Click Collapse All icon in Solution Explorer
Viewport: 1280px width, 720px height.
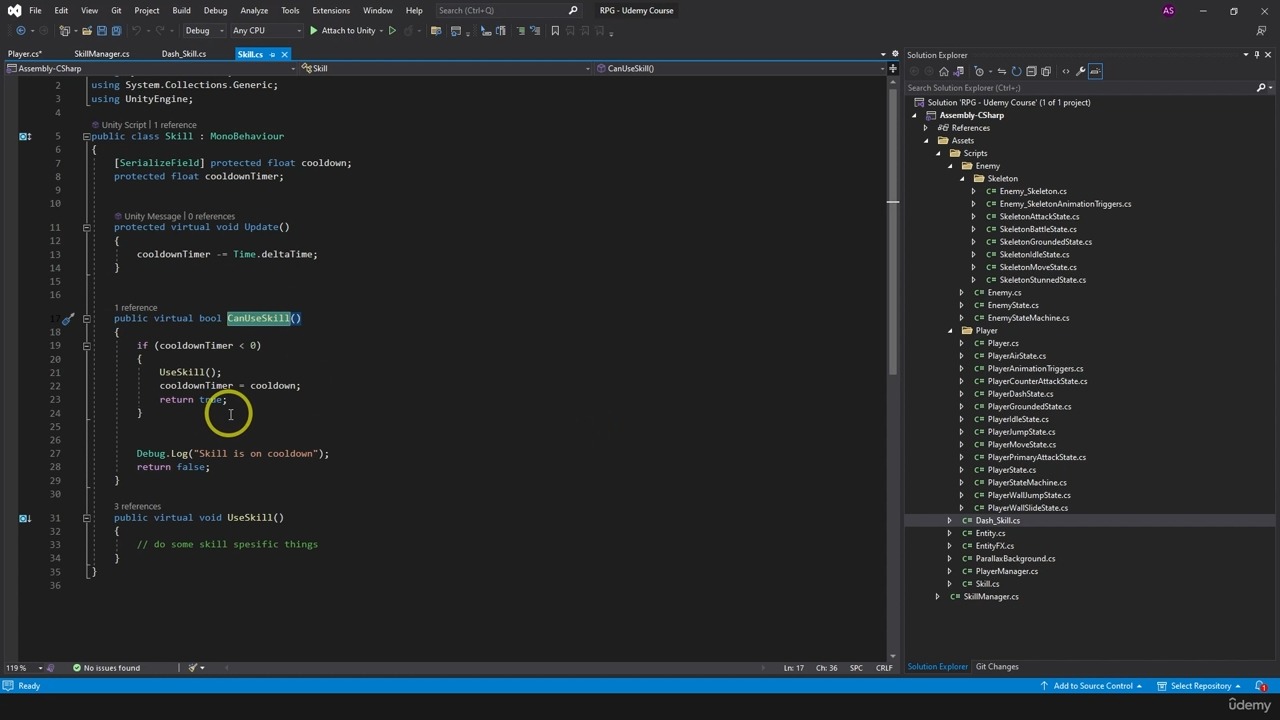click(1031, 71)
